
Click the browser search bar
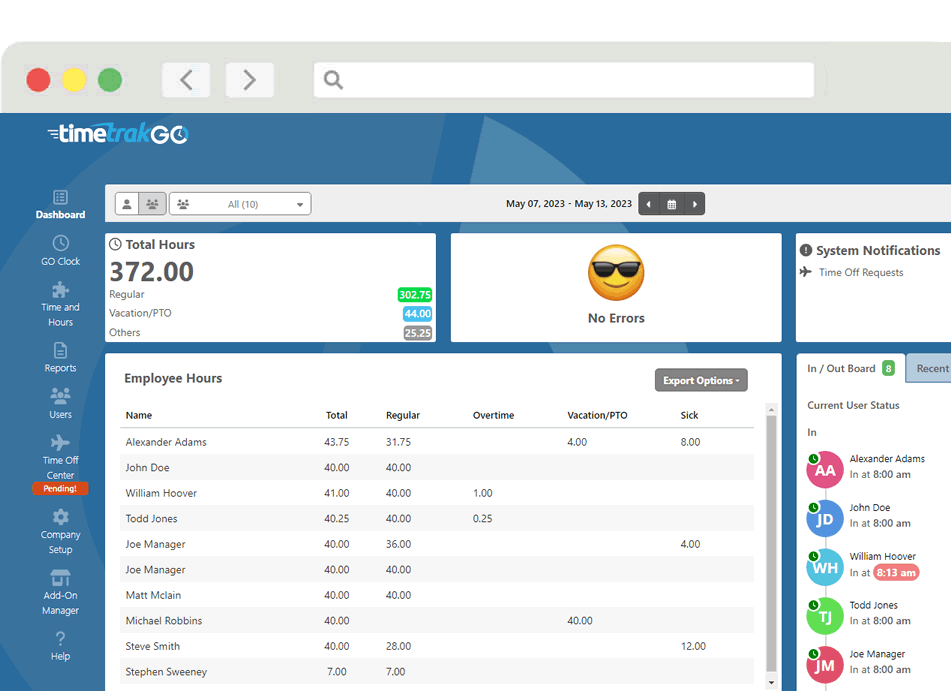[563, 79]
